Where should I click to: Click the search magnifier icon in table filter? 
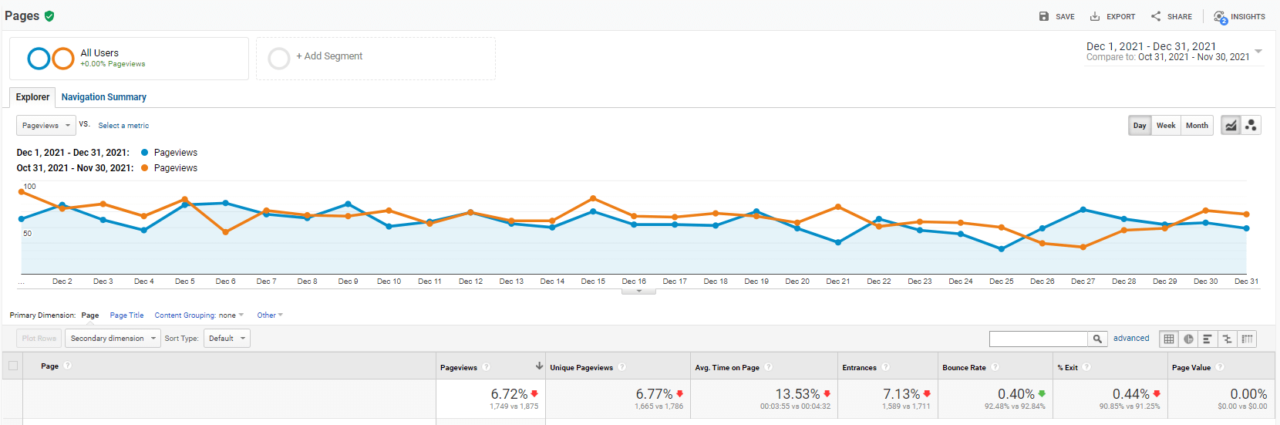click(1098, 339)
